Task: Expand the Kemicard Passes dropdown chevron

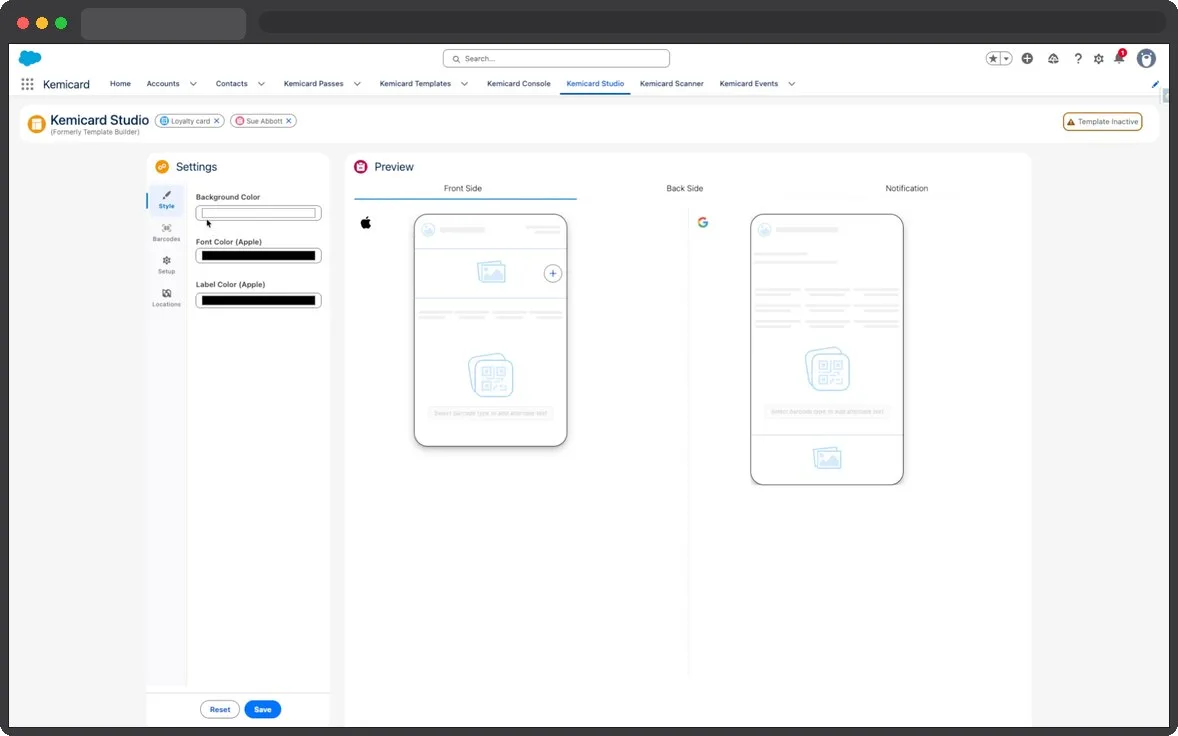Action: pos(357,84)
